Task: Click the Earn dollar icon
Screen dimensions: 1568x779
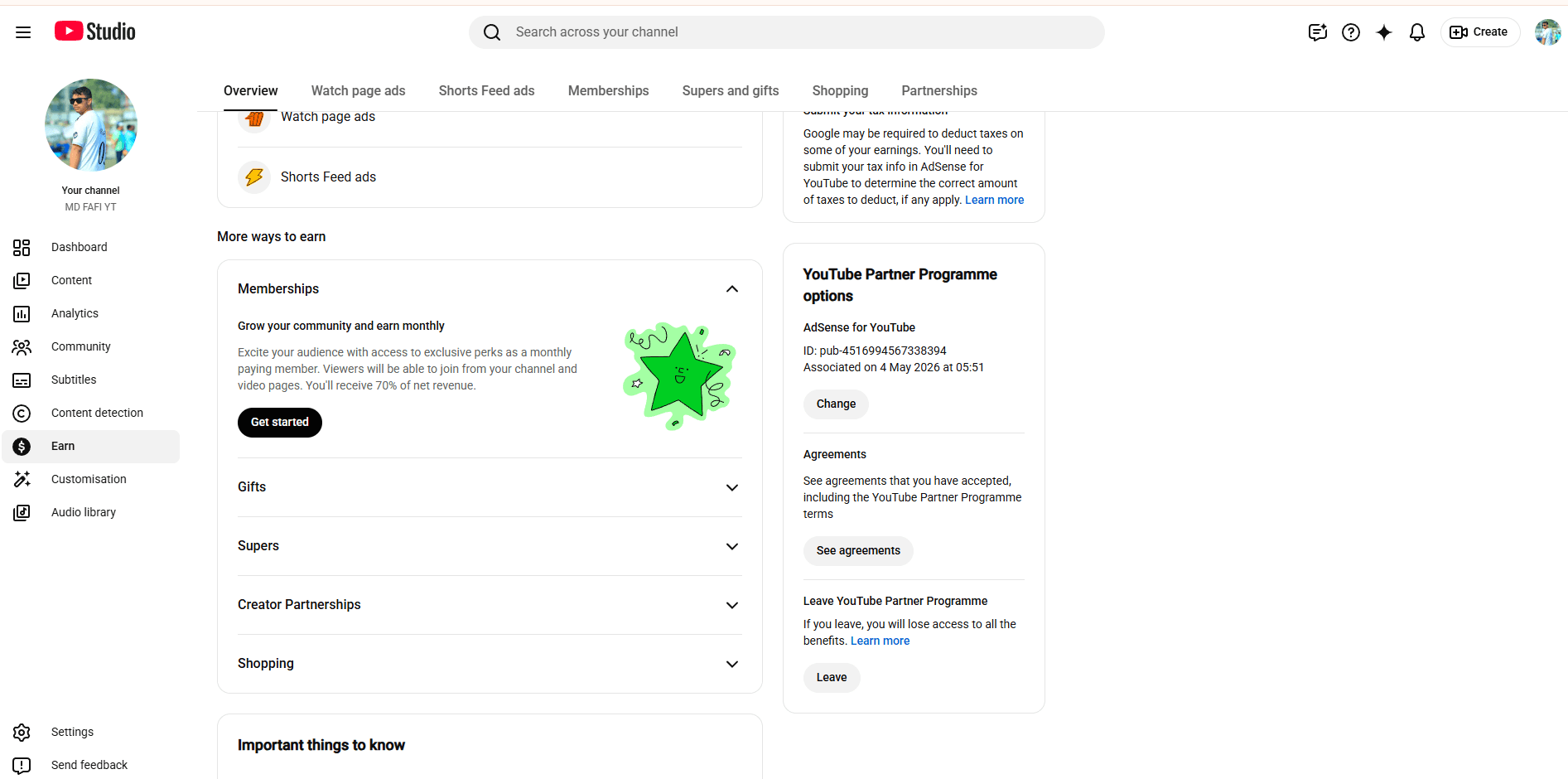Action: (22, 447)
